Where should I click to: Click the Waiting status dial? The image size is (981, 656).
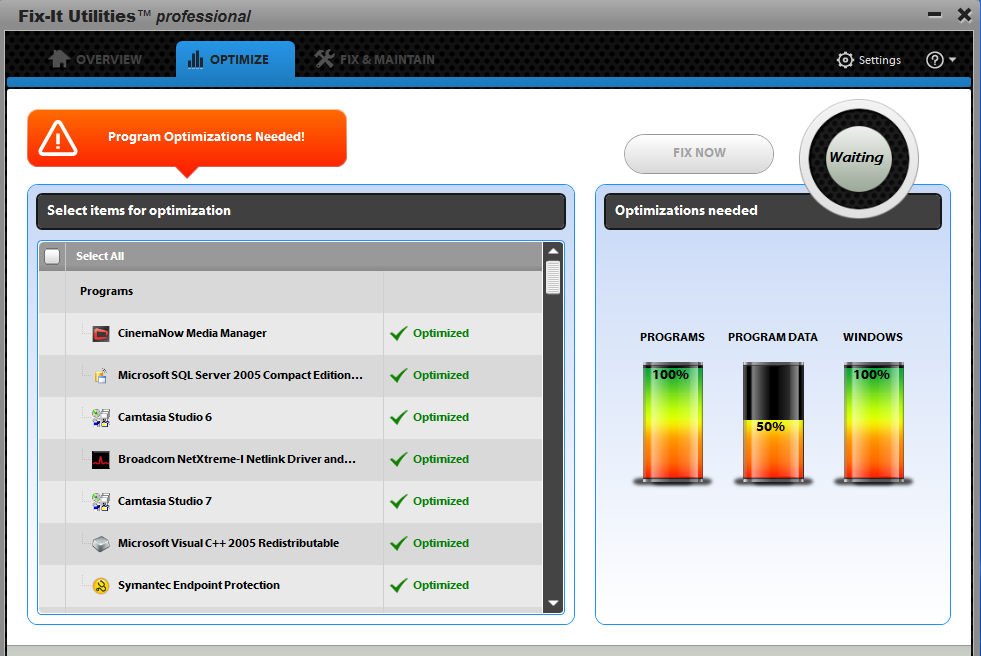(x=858, y=159)
